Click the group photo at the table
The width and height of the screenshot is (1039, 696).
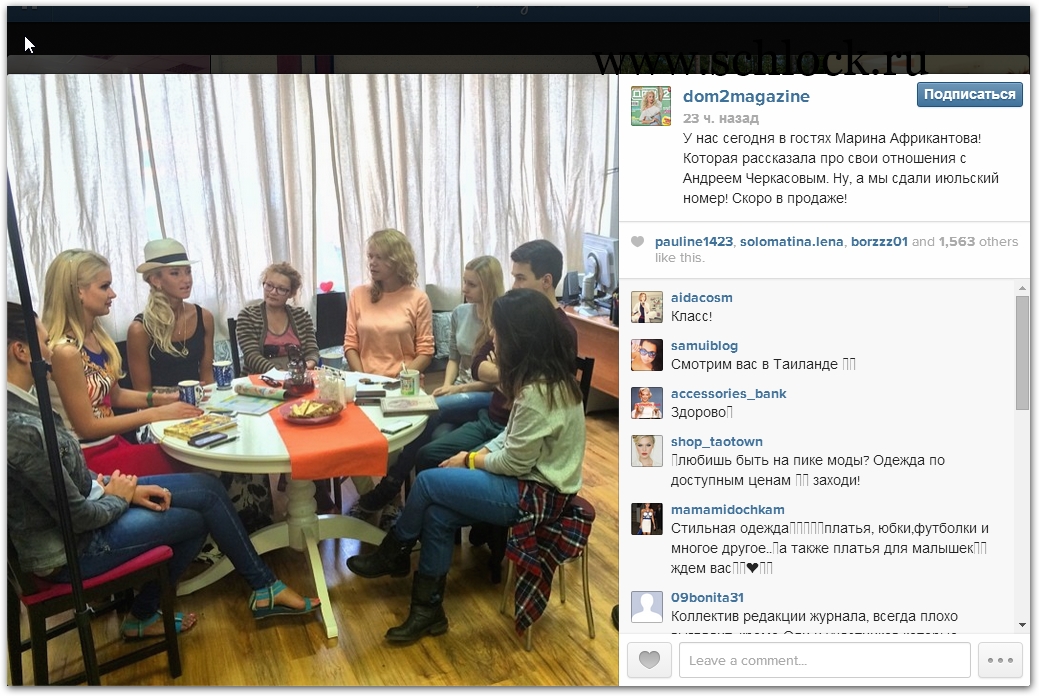tap(313, 379)
